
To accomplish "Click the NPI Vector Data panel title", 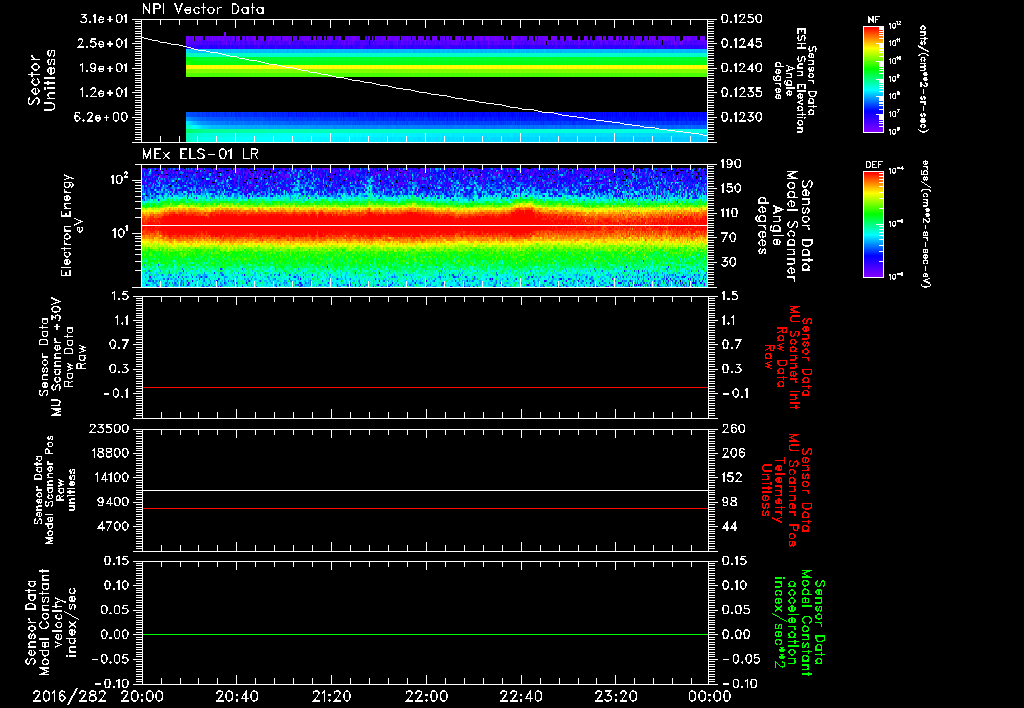I will [x=203, y=9].
